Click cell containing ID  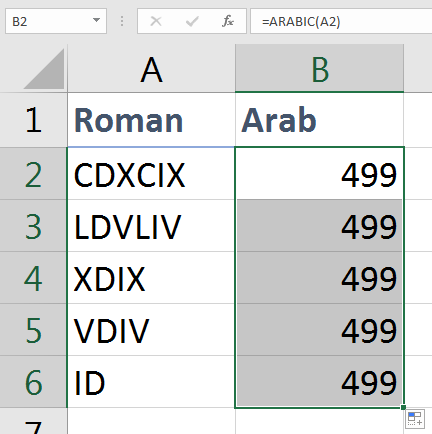(151, 382)
